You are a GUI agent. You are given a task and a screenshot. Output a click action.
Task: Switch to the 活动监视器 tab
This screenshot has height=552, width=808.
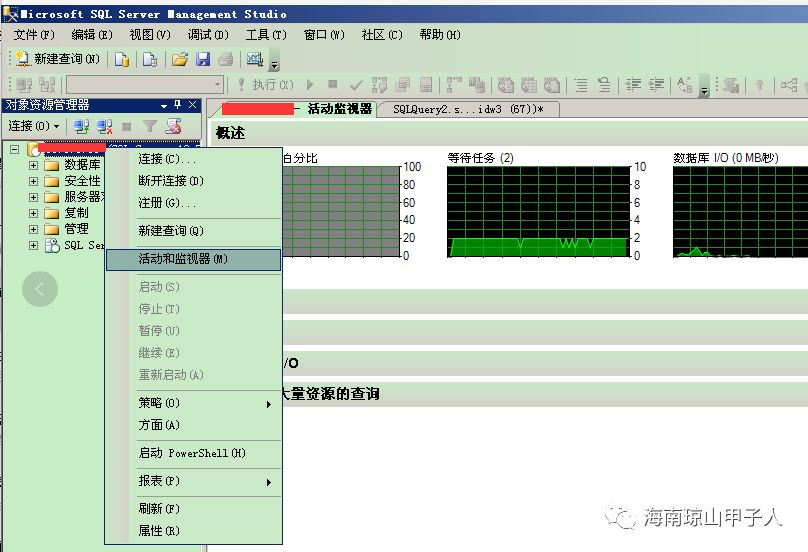click(296, 109)
